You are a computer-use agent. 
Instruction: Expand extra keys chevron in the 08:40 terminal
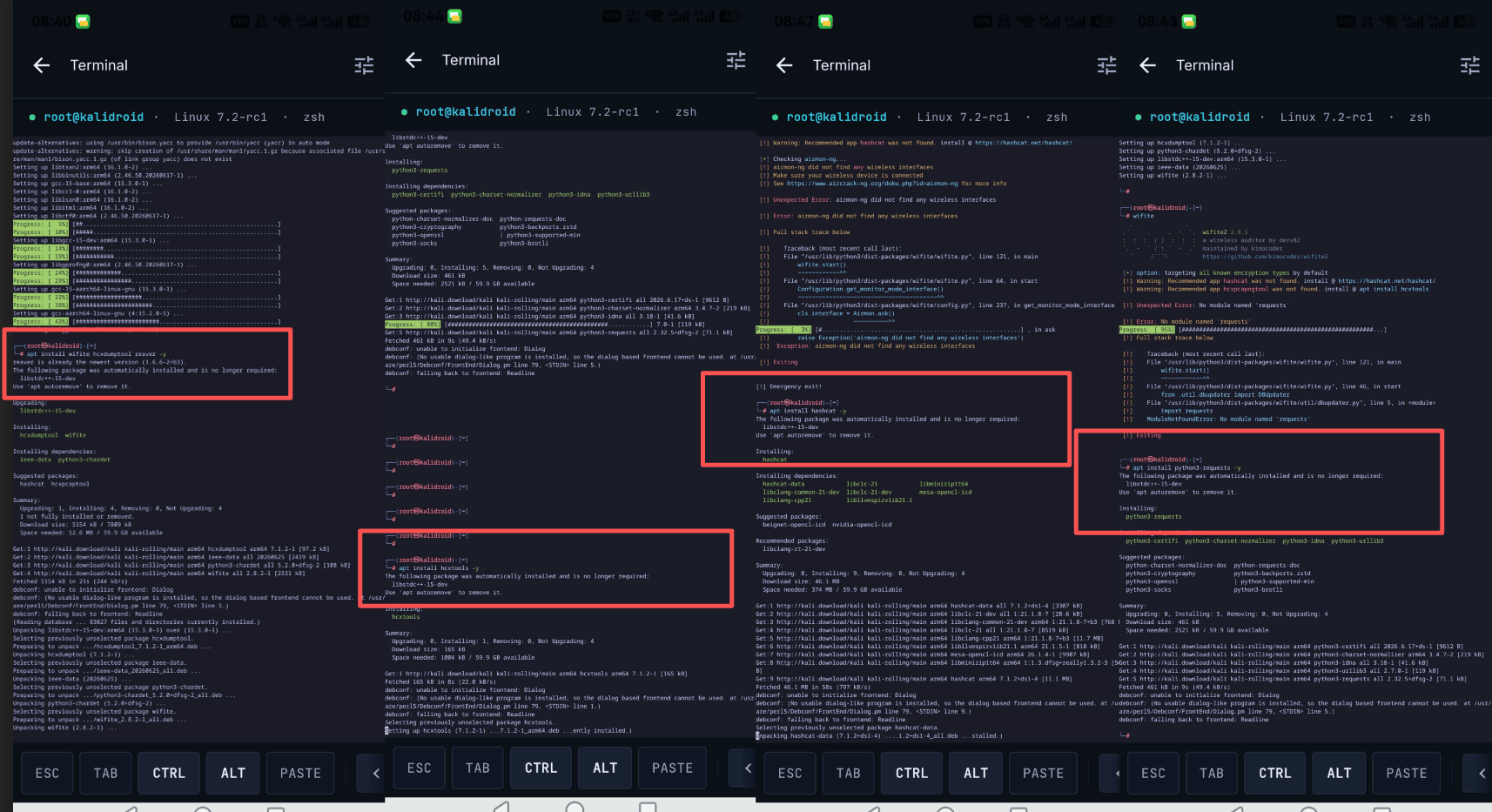point(375,773)
